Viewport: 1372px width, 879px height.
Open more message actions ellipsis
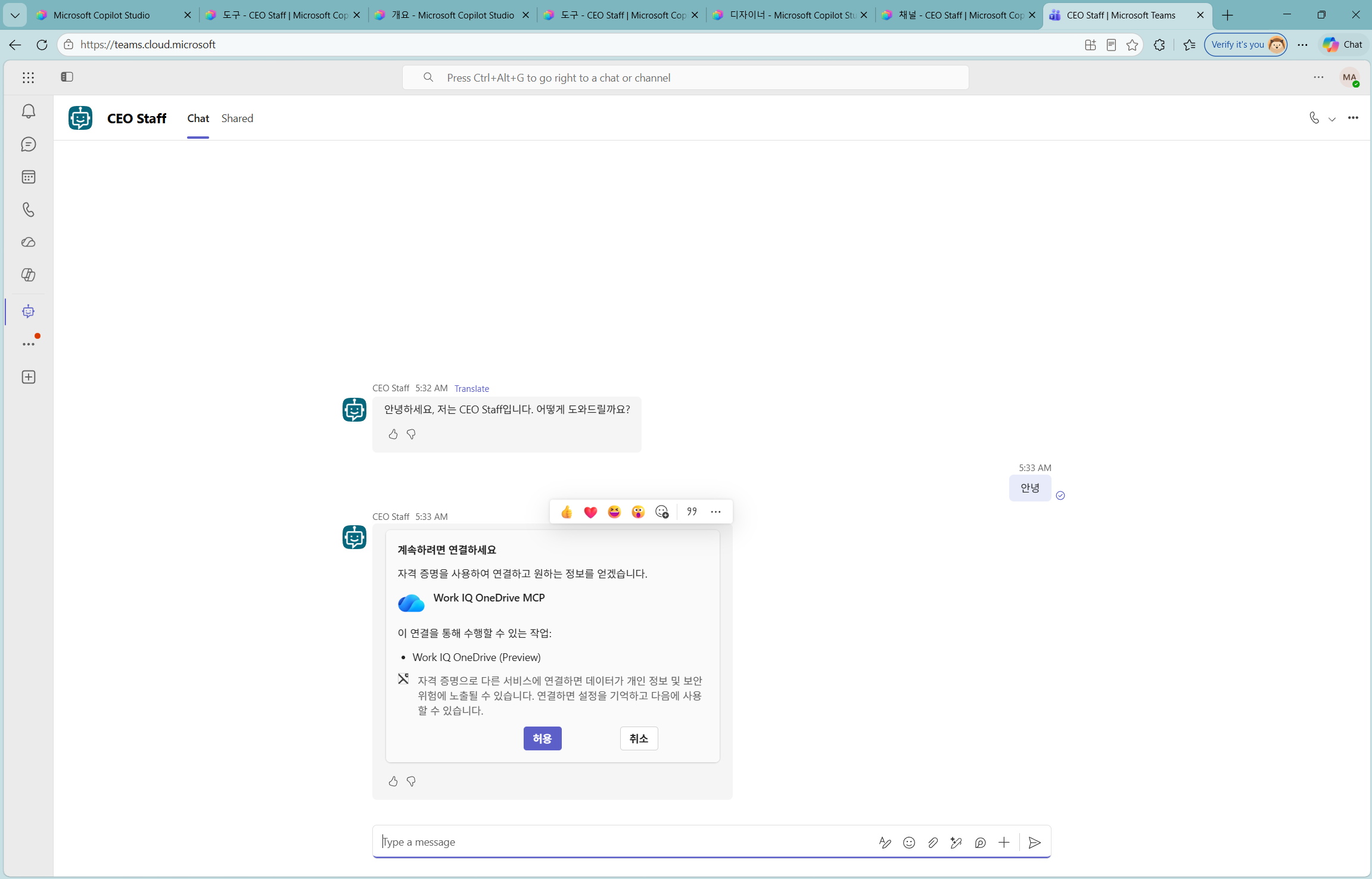click(x=715, y=512)
